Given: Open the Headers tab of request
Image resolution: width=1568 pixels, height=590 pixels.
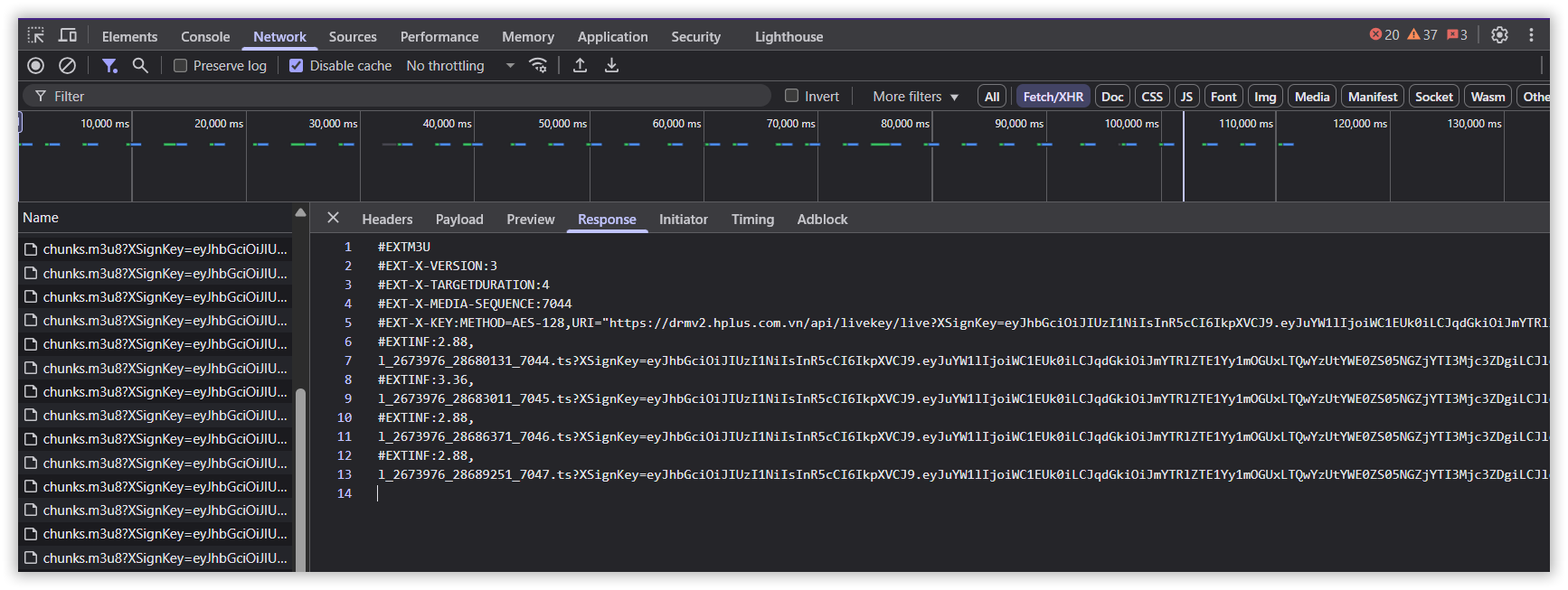Looking at the screenshot, I should pos(387,220).
